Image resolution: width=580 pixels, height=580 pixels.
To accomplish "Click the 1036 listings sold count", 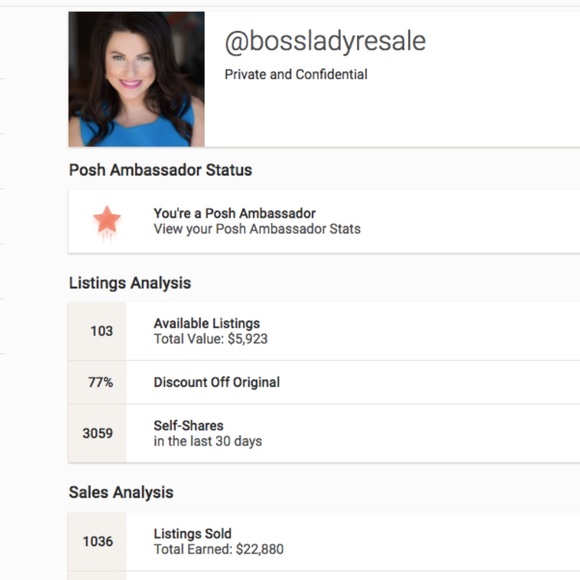I will tap(98, 542).
